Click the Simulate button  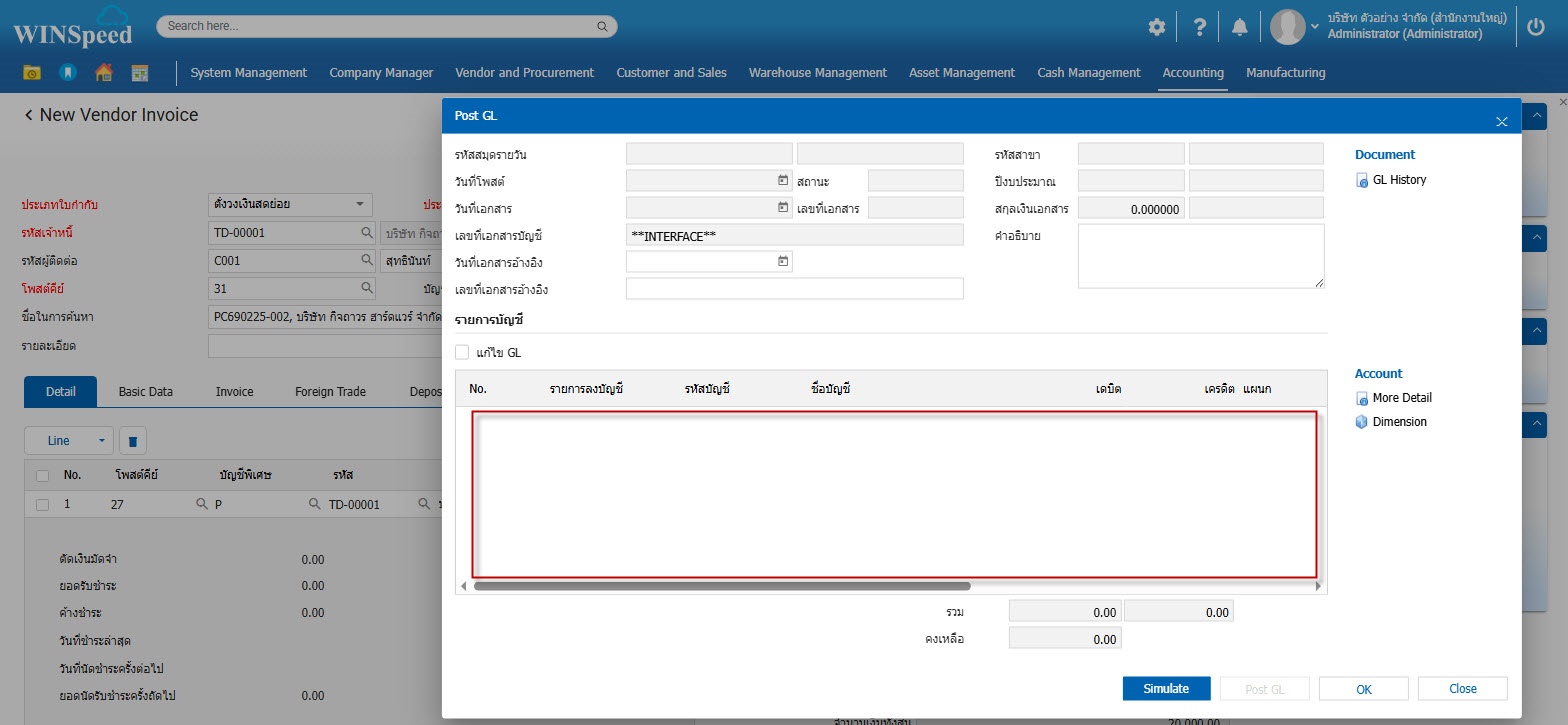(x=1166, y=689)
